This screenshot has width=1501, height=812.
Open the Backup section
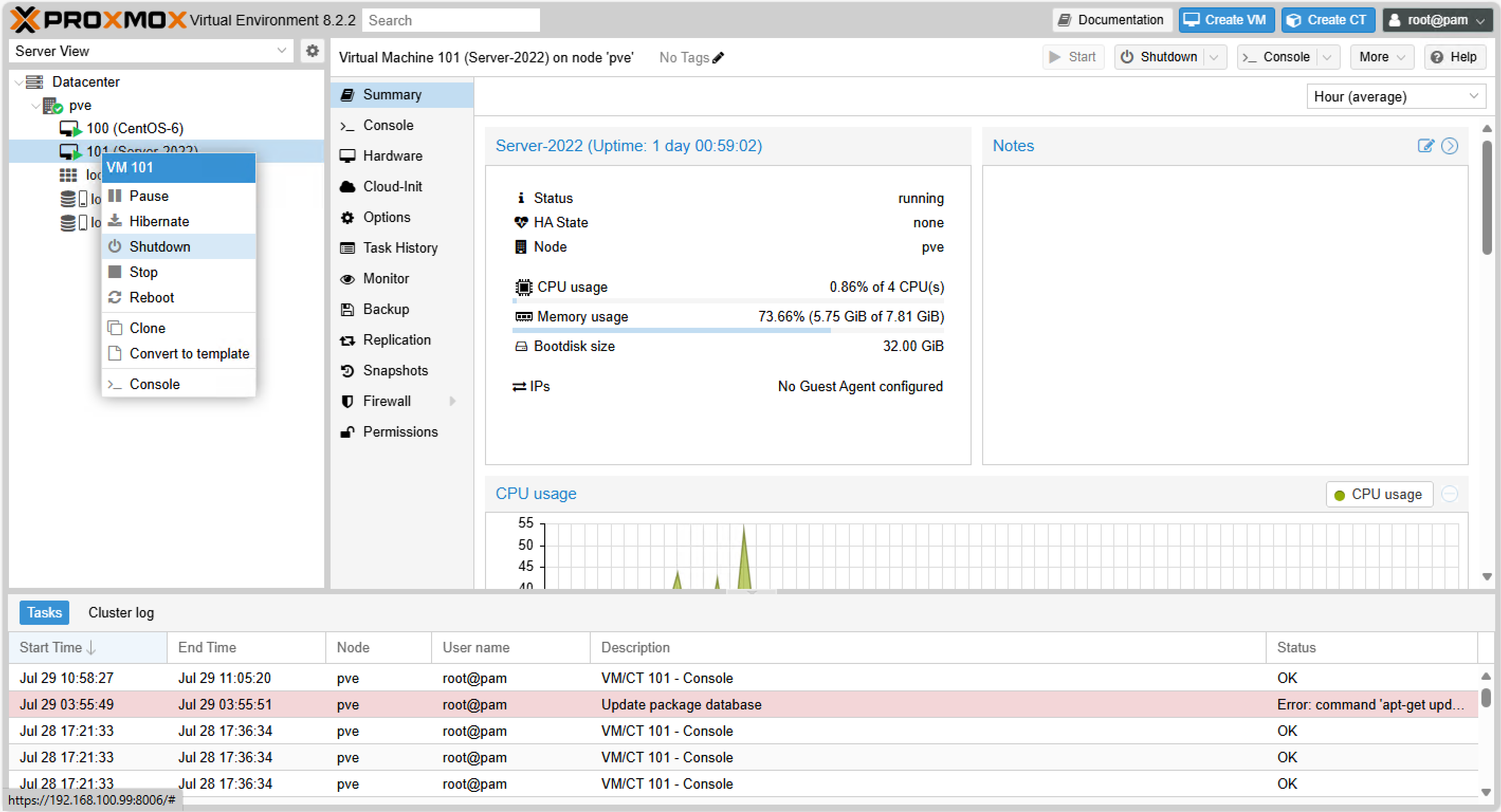402,309
